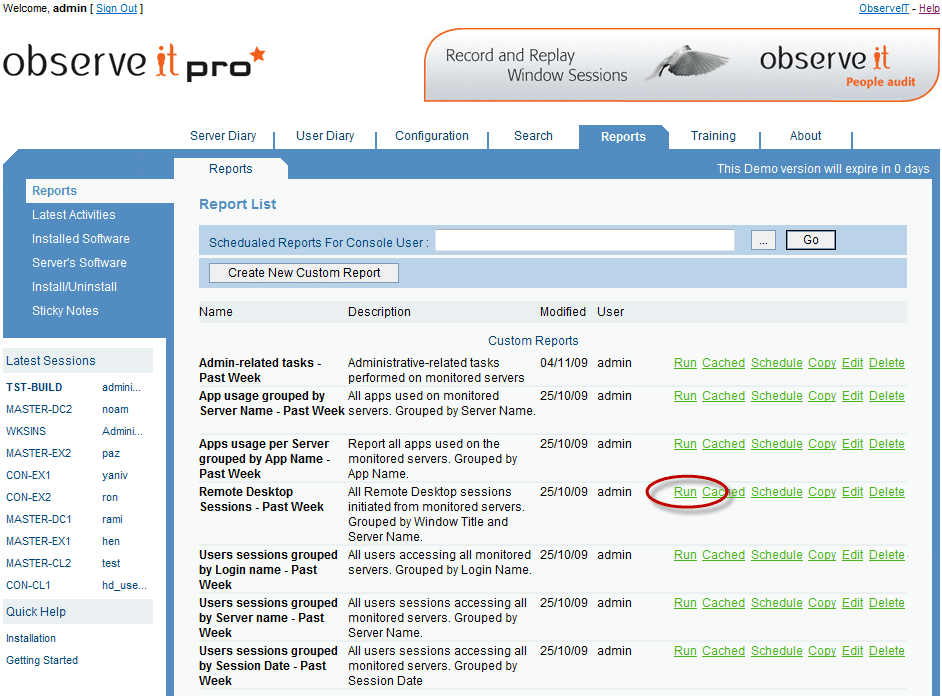The image size is (942, 696).
Task: Open Install/Uninstall in the sidebar
Action: click(x=74, y=286)
